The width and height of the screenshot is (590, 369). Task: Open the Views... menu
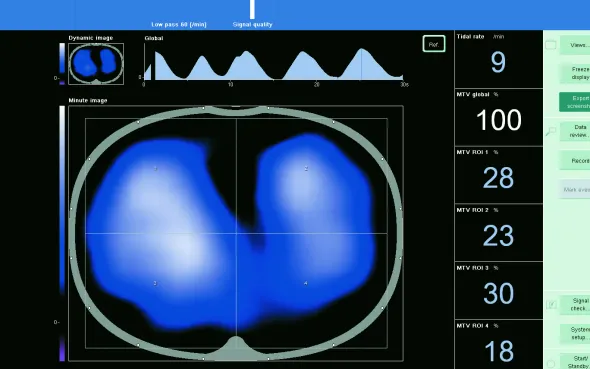(576, 45)
